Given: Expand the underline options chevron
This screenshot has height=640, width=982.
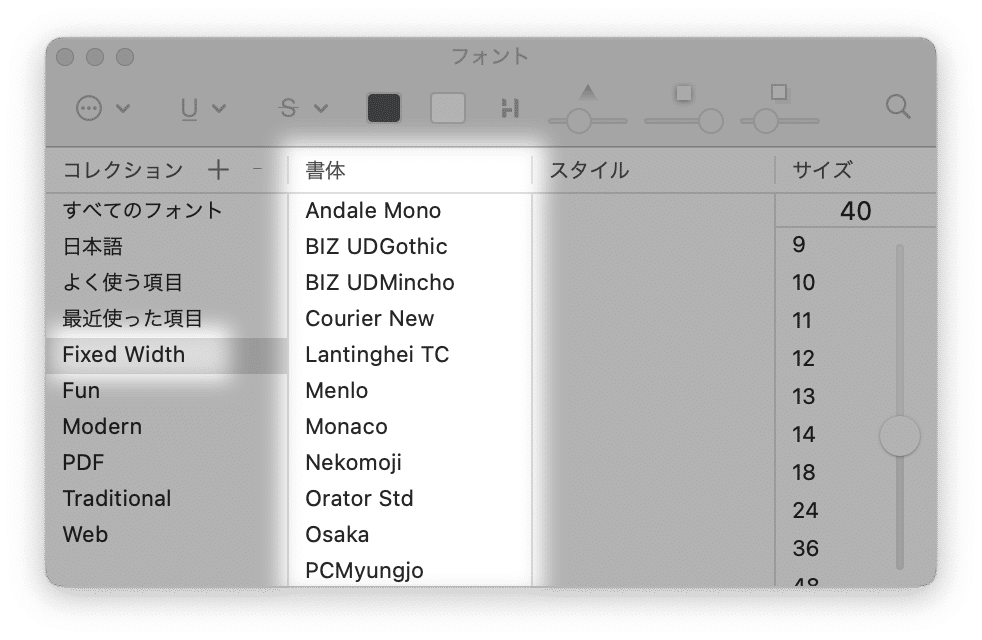Looking at the screenshot, I should (219, 108).
